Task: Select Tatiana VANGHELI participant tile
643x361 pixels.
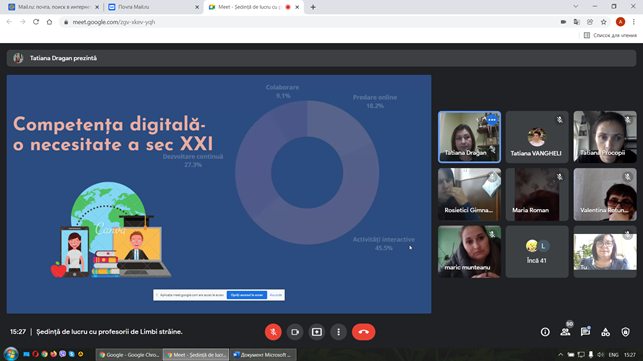Action: point(537,137)
